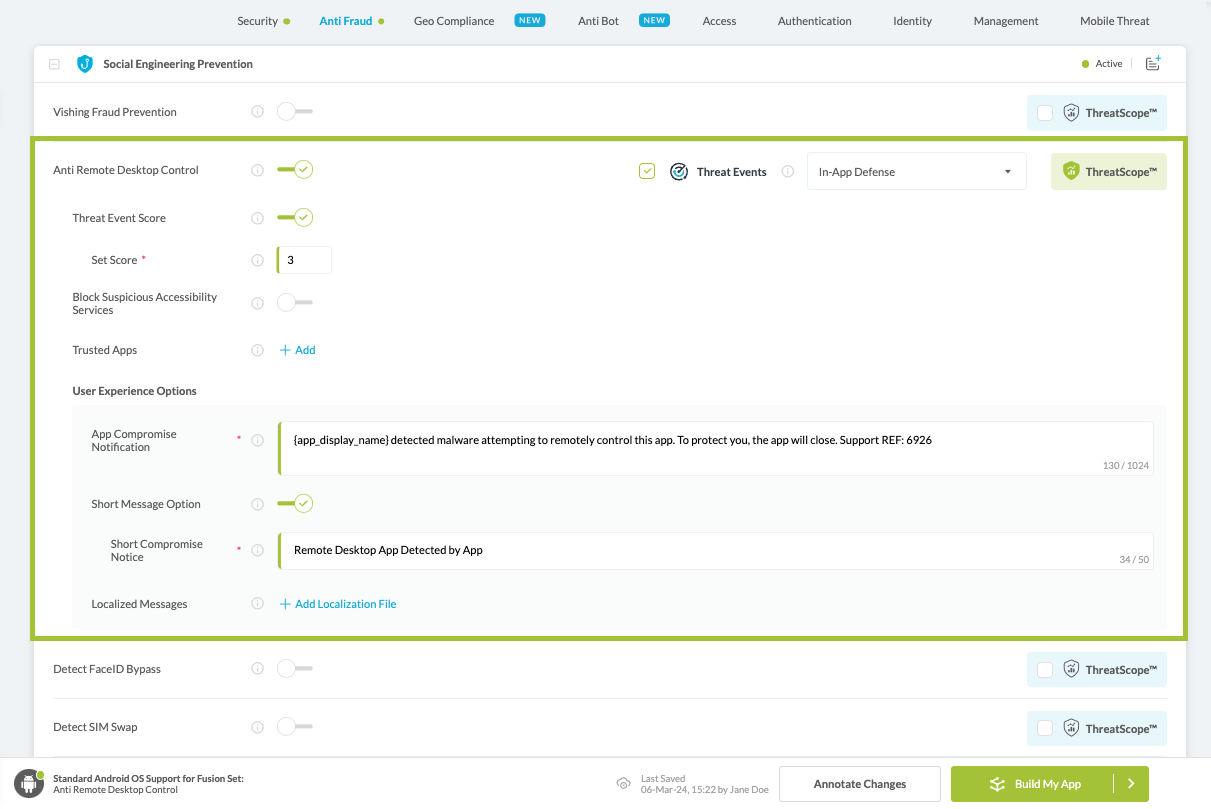Turn off Anti Remote Desktop Control toggle
The width and height of the screenshot is (1211, 809).
point(295,170)
